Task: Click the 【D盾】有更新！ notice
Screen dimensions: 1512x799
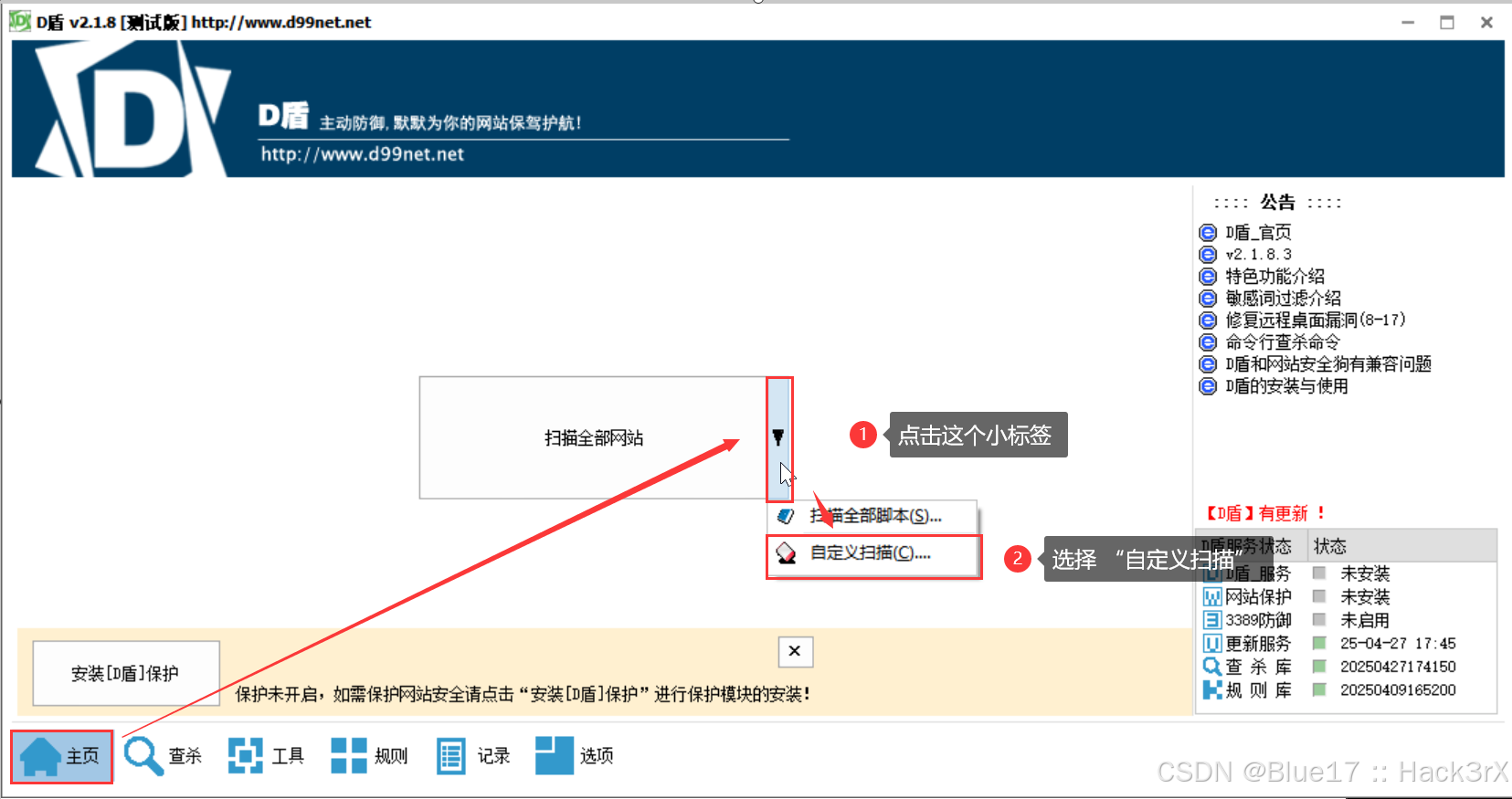Action: [x=1264, y=513]
